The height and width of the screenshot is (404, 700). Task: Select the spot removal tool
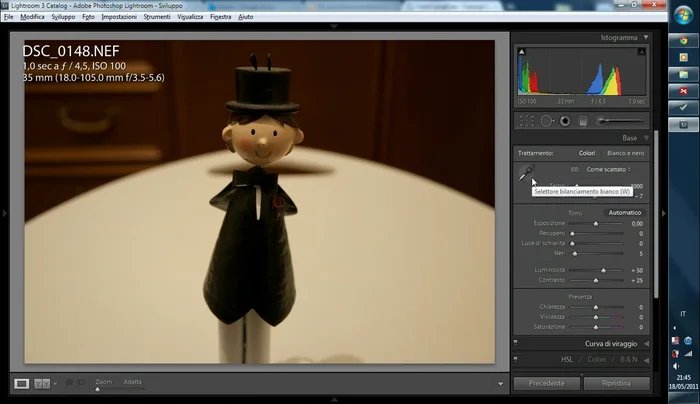coord(546,121)
